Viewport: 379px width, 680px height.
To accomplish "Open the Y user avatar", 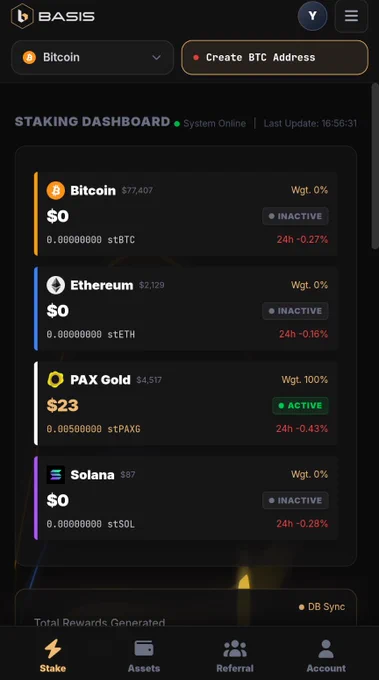I will click(x=312, y=16).
